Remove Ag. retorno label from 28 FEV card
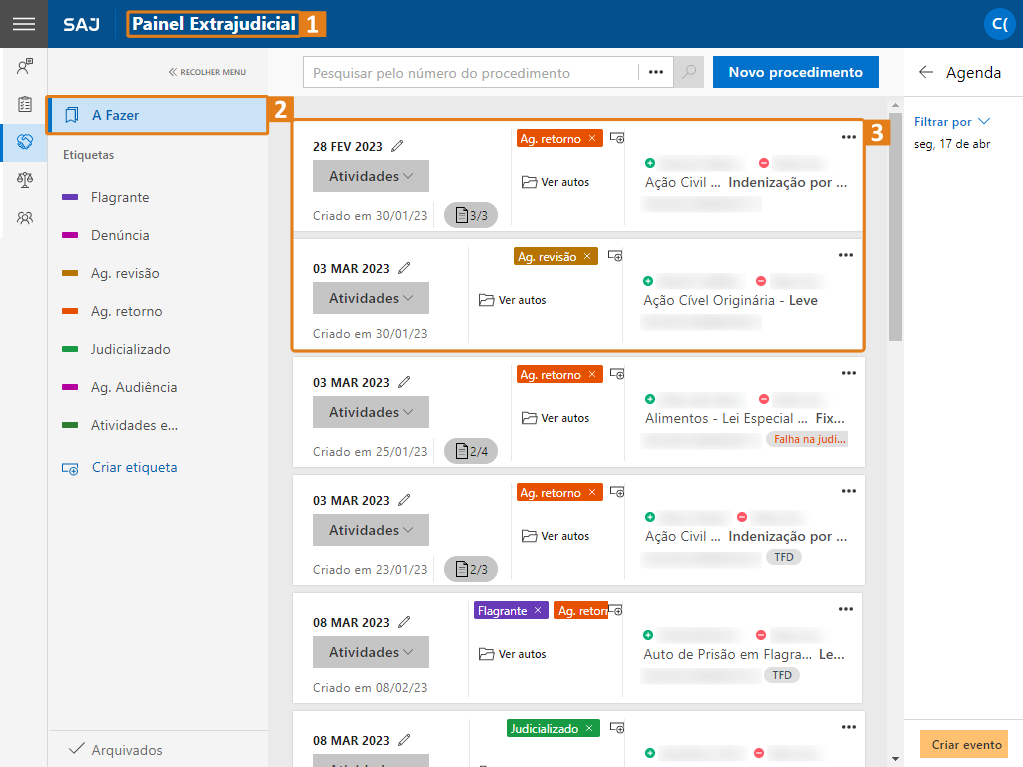The width and height of the screenshot is (1023, 767). click(592, 138)
